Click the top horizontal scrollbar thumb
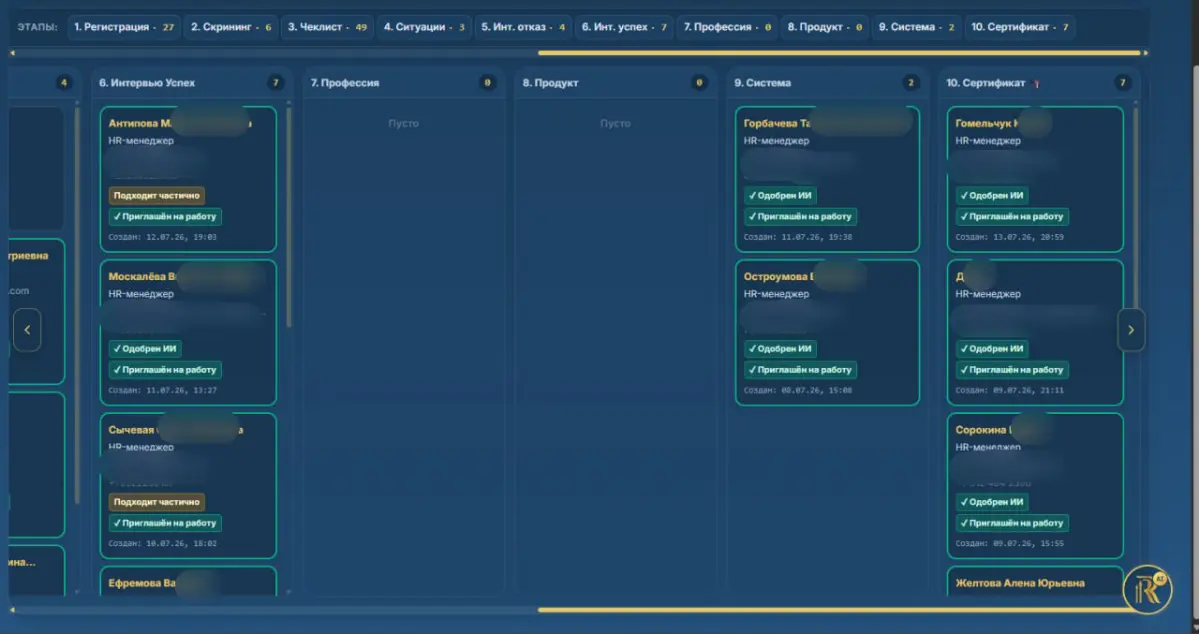Viewport: 1199px width, 634px height. click(840, 53)
